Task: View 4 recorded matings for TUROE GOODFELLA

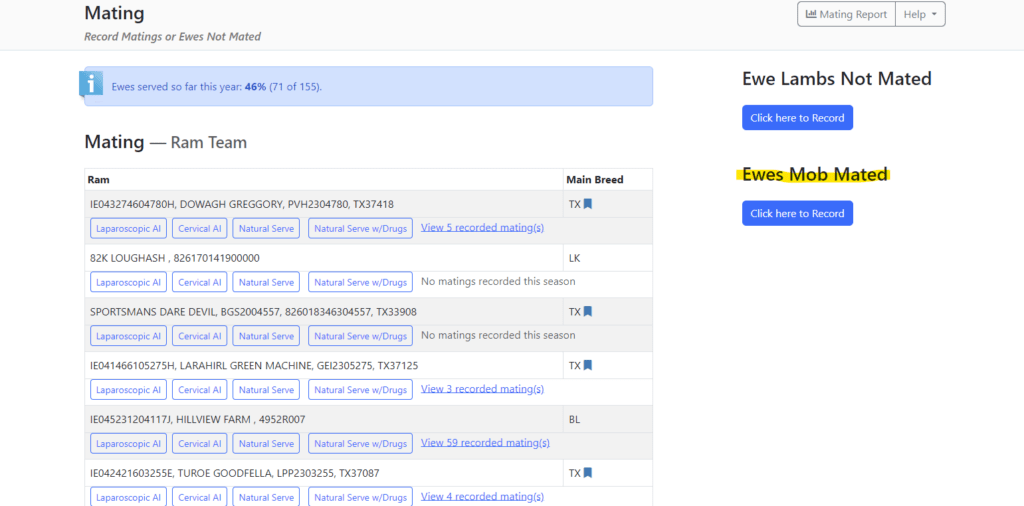Action: click(482, 496)
